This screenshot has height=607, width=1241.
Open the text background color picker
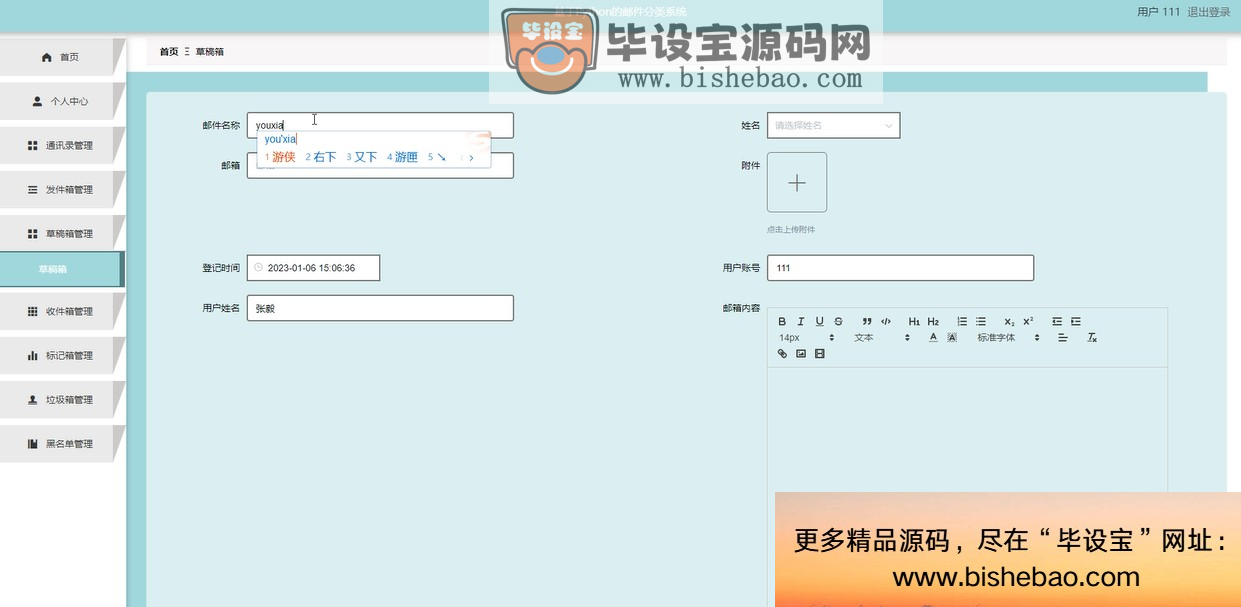(x=952, y=337)
